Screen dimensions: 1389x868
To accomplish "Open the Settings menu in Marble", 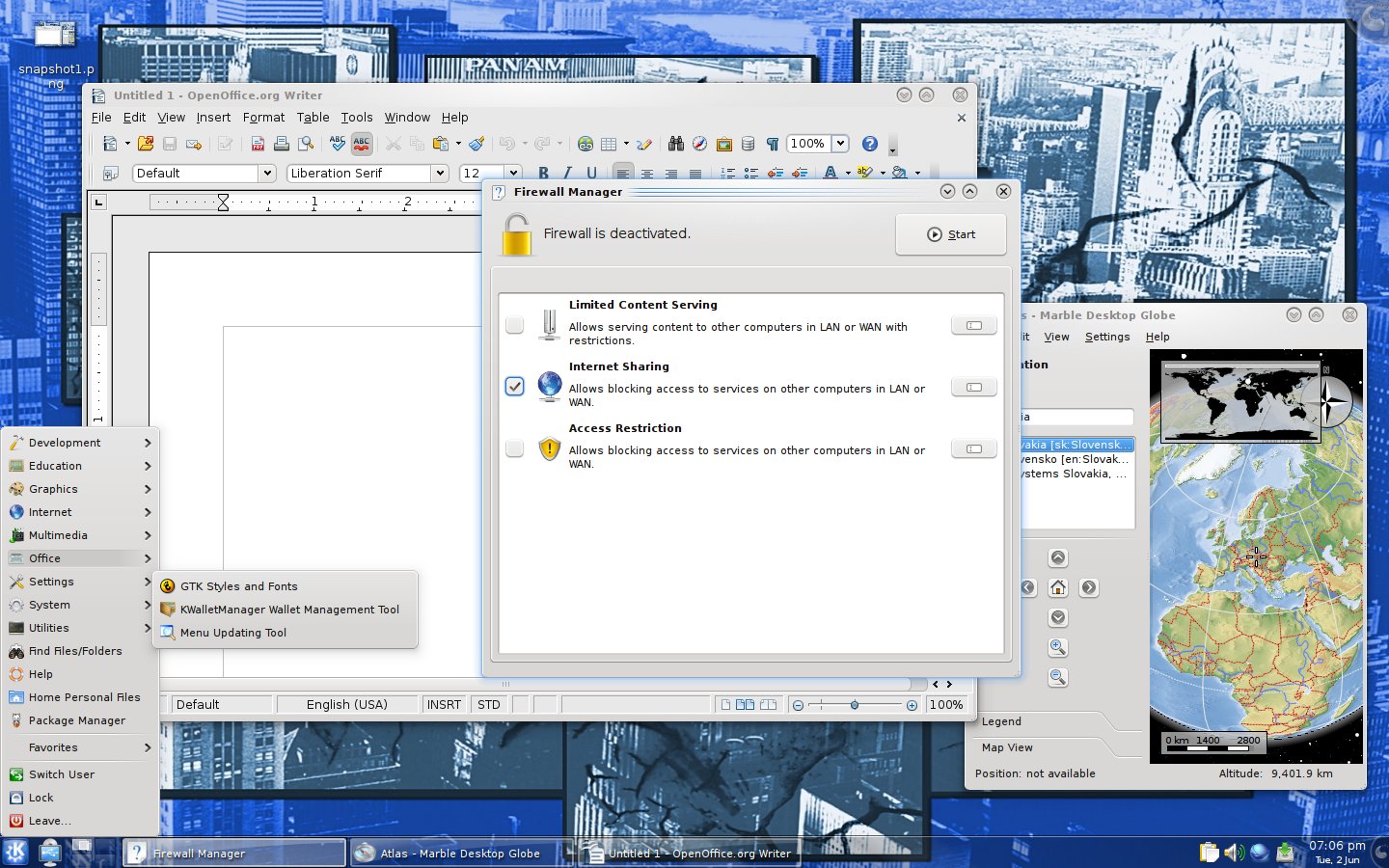I will pos(1106,337).
